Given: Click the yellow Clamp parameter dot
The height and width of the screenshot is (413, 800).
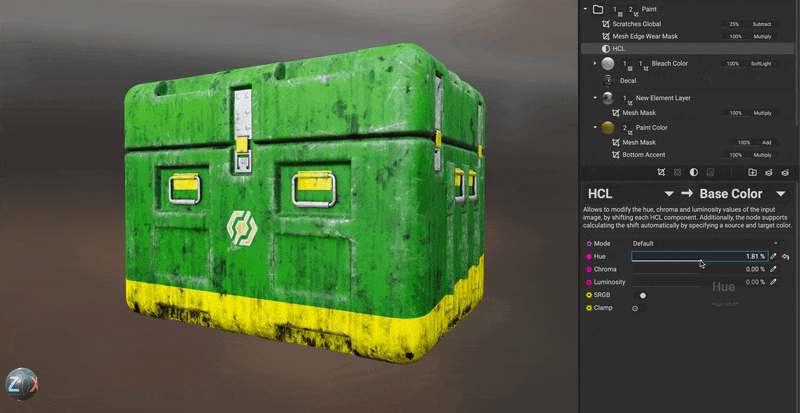Looking at the screenshot, I should point(589,308).
